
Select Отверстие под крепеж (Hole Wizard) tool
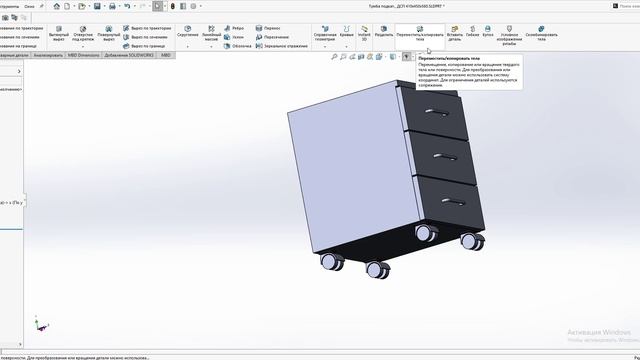tap(83, 33)
